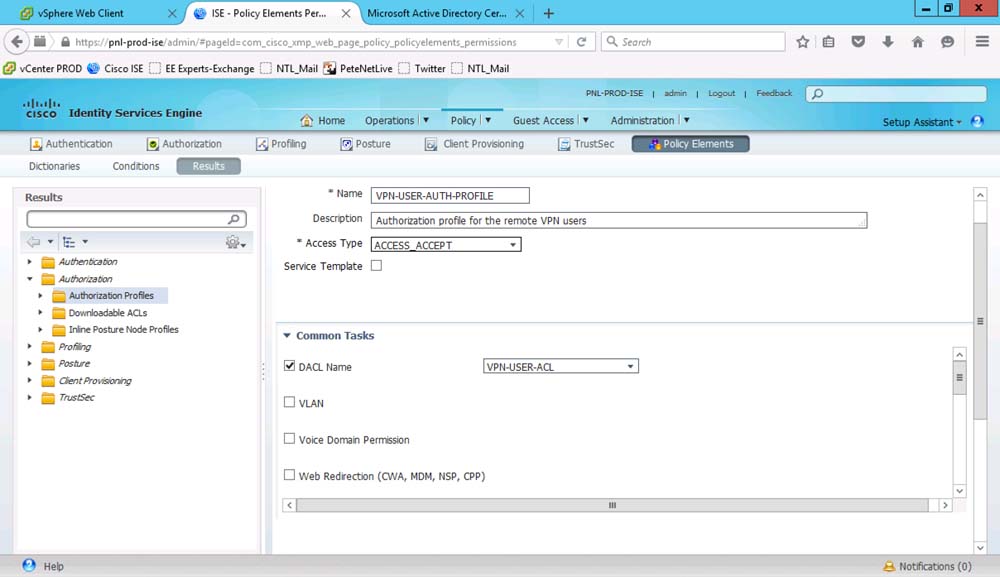
Task: Open the bookmarks list icon
Action: [x=828, y=42]
